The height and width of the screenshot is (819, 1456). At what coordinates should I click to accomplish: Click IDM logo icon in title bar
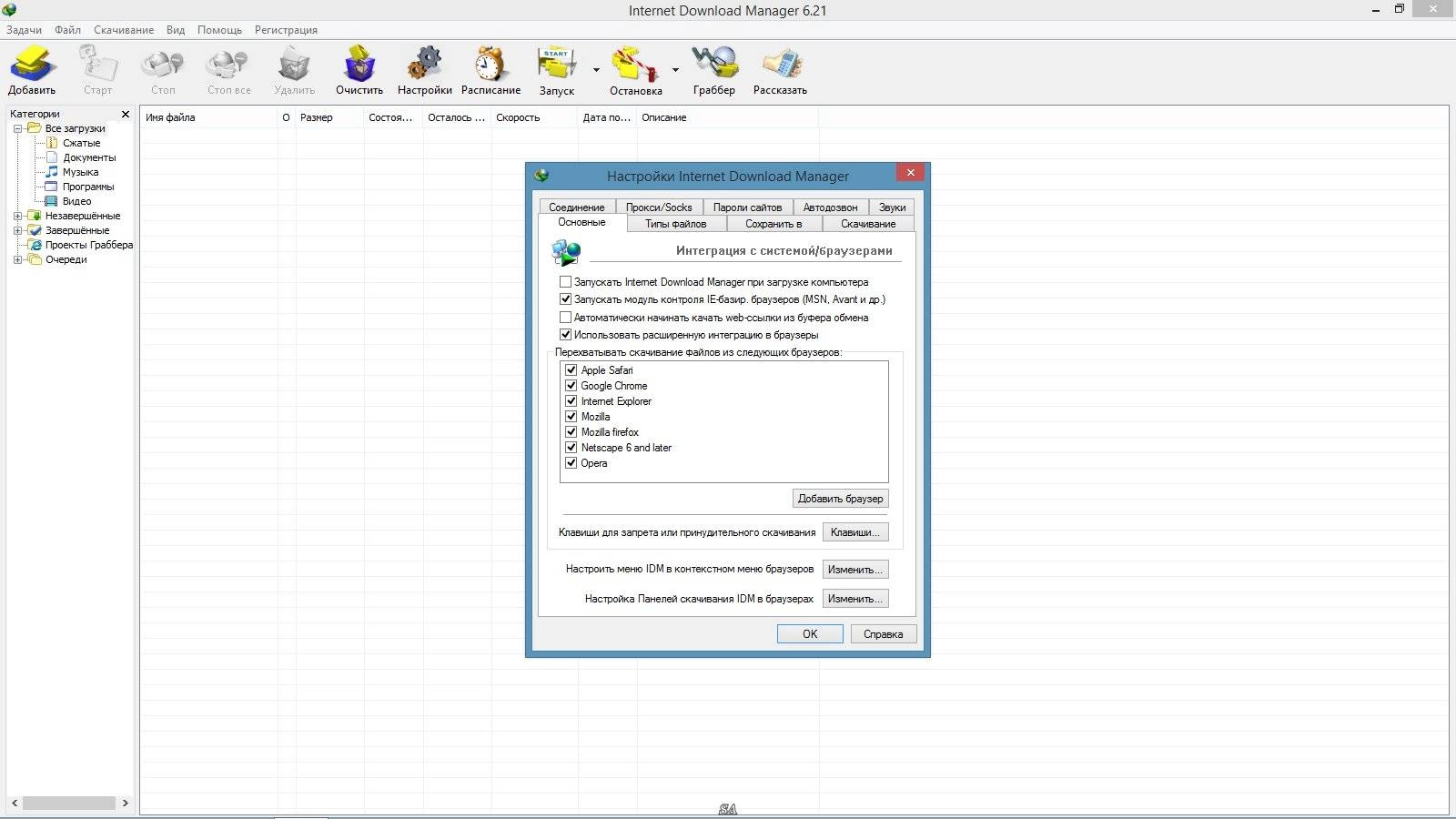point(9,10)
